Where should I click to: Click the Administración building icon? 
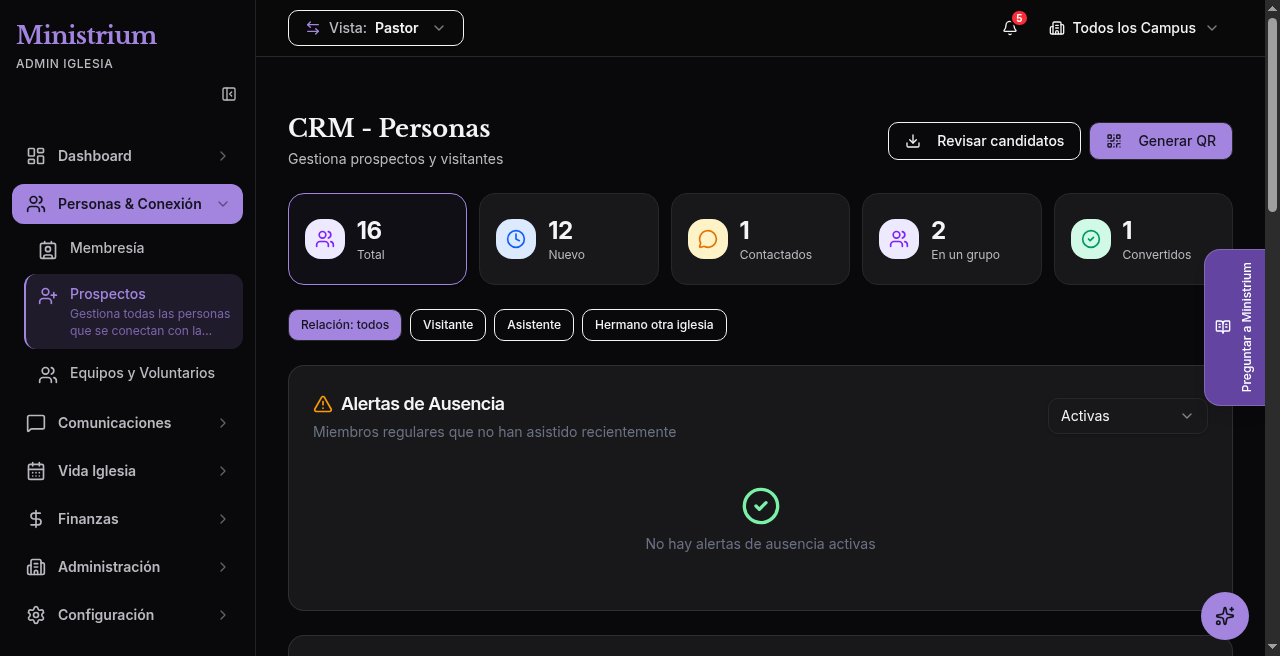coord(36,567)
